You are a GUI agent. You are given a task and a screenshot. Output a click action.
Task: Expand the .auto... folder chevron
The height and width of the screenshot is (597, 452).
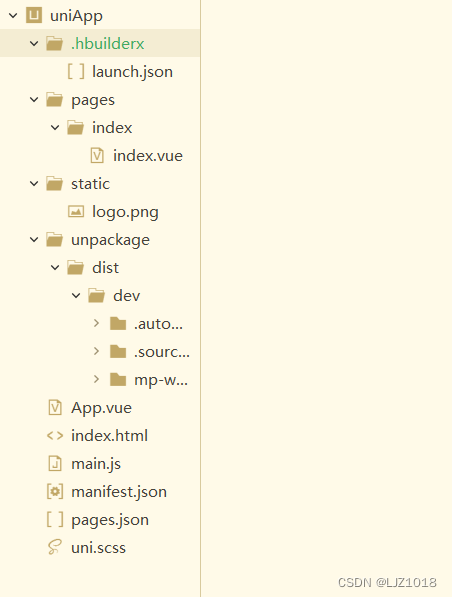(96, 324)
